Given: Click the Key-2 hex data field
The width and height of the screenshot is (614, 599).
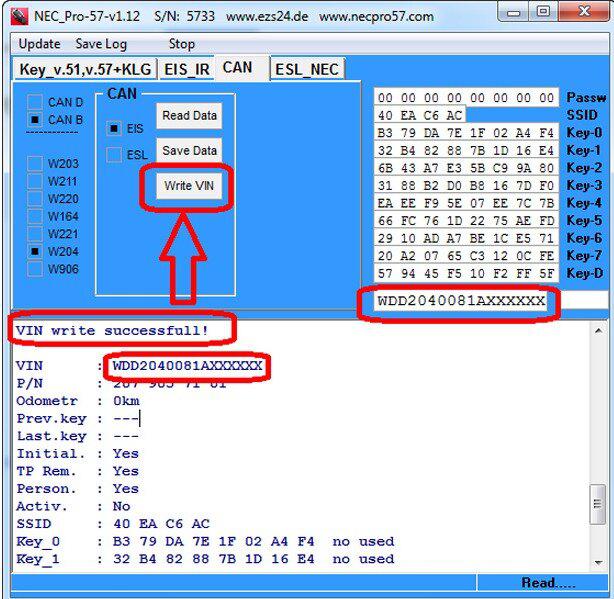Looking at the screenshot, I should tap(466, 168).
